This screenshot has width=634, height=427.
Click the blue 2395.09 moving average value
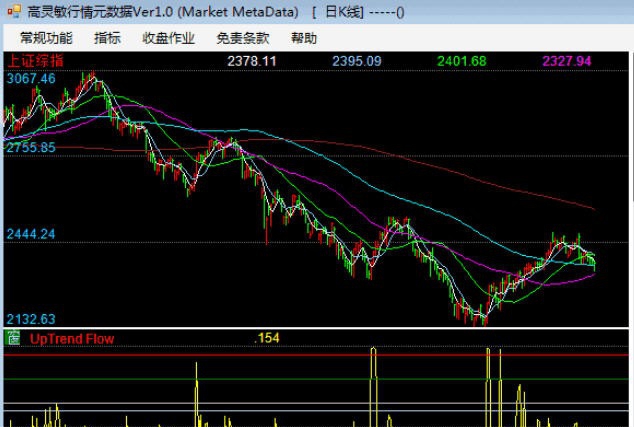pos(357,61)
